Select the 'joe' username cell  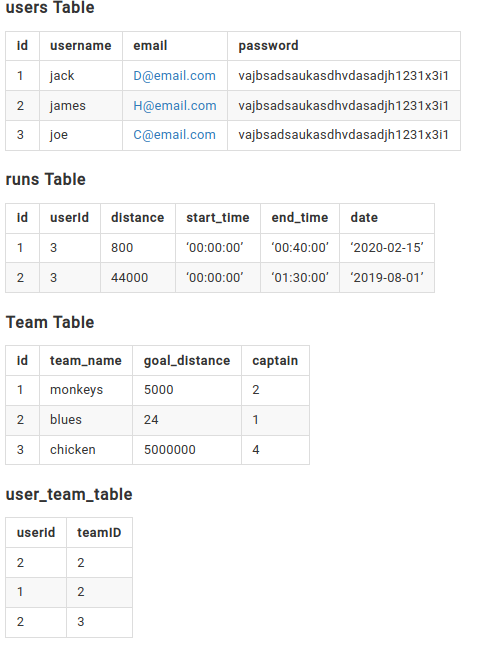[81, 135]
